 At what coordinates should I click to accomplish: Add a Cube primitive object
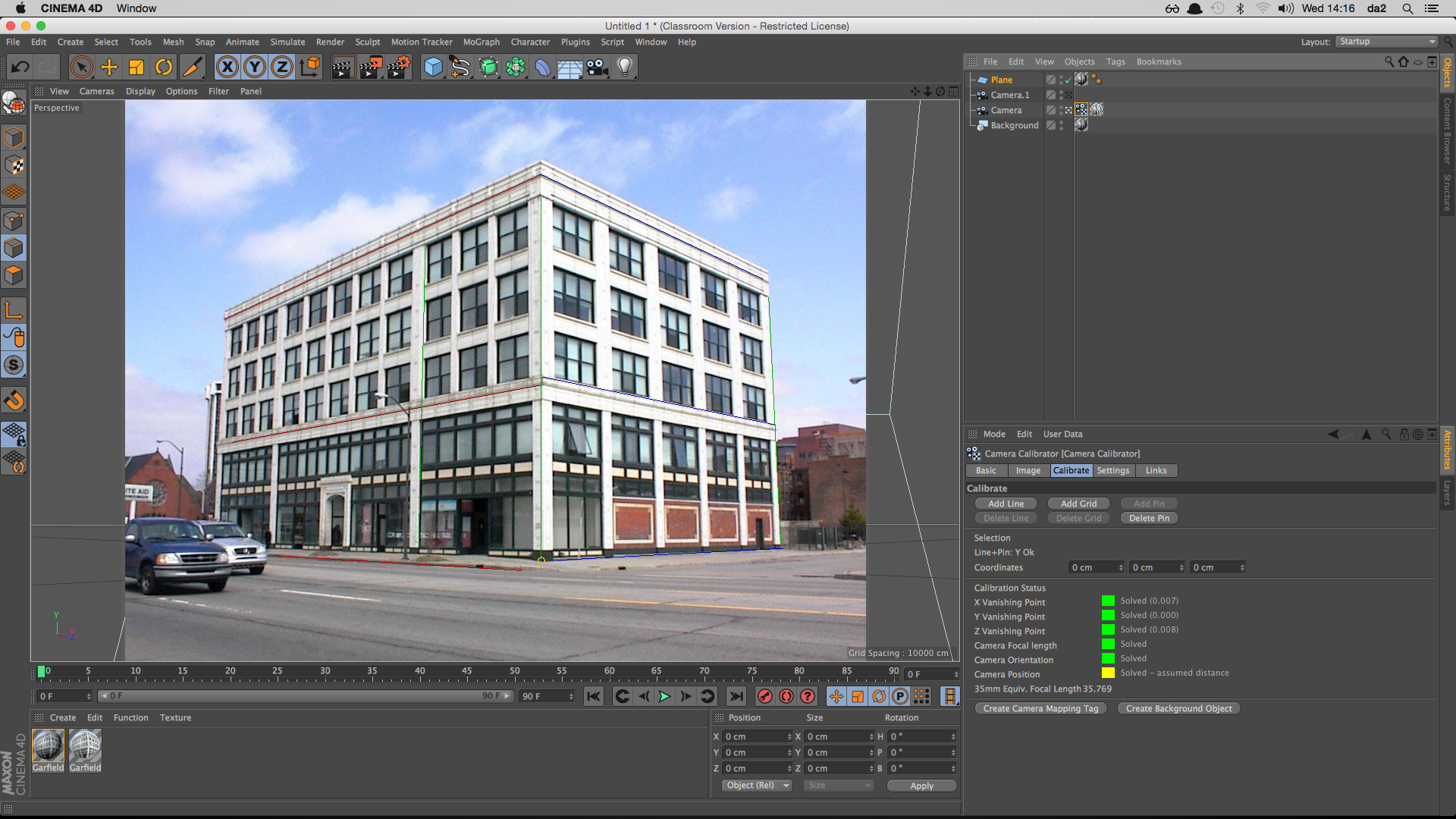433,67
